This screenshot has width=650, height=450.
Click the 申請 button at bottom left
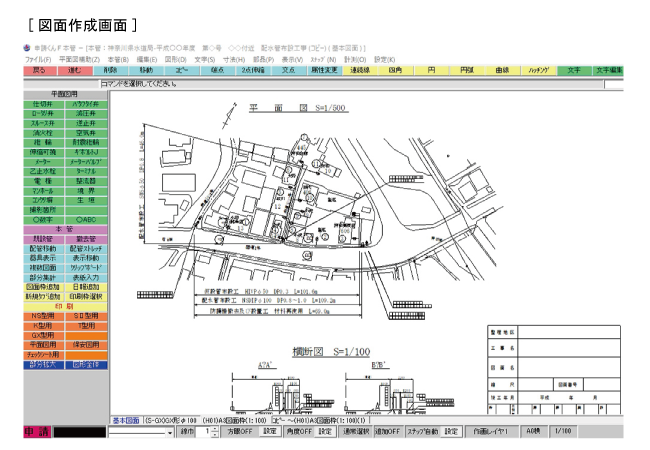36,432
